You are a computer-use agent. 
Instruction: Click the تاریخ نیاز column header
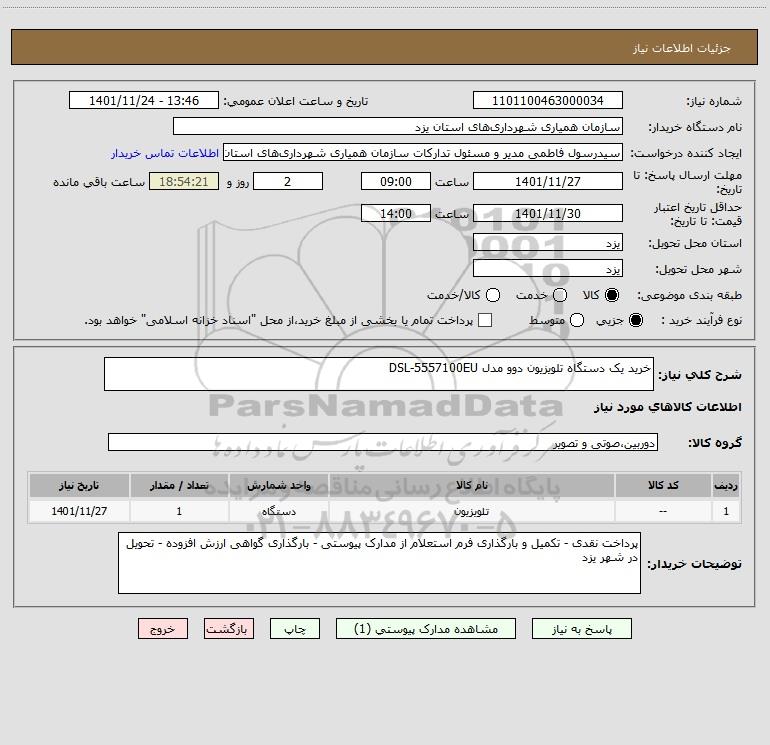[79, 485]
